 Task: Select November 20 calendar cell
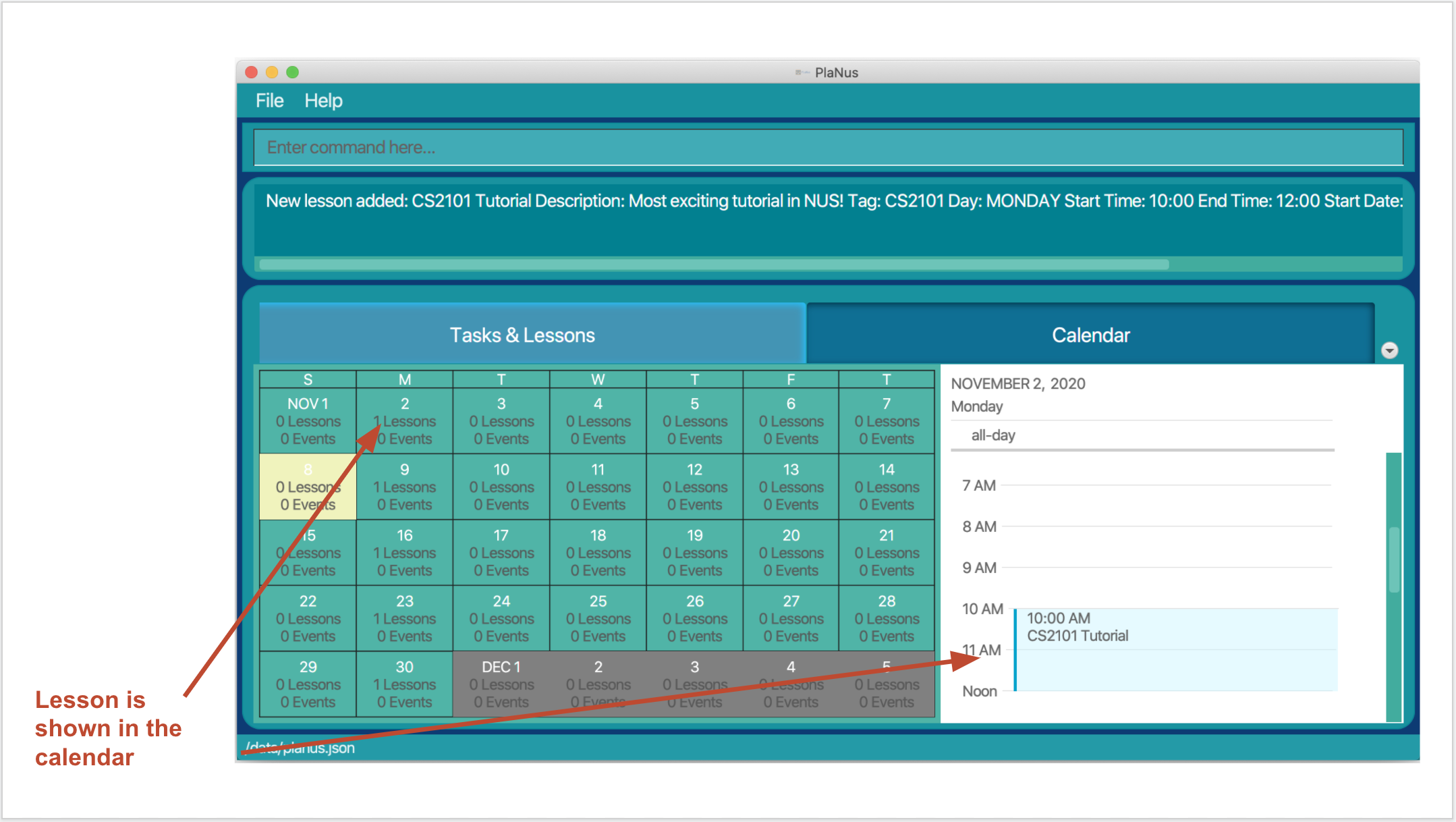pos(791,553)
